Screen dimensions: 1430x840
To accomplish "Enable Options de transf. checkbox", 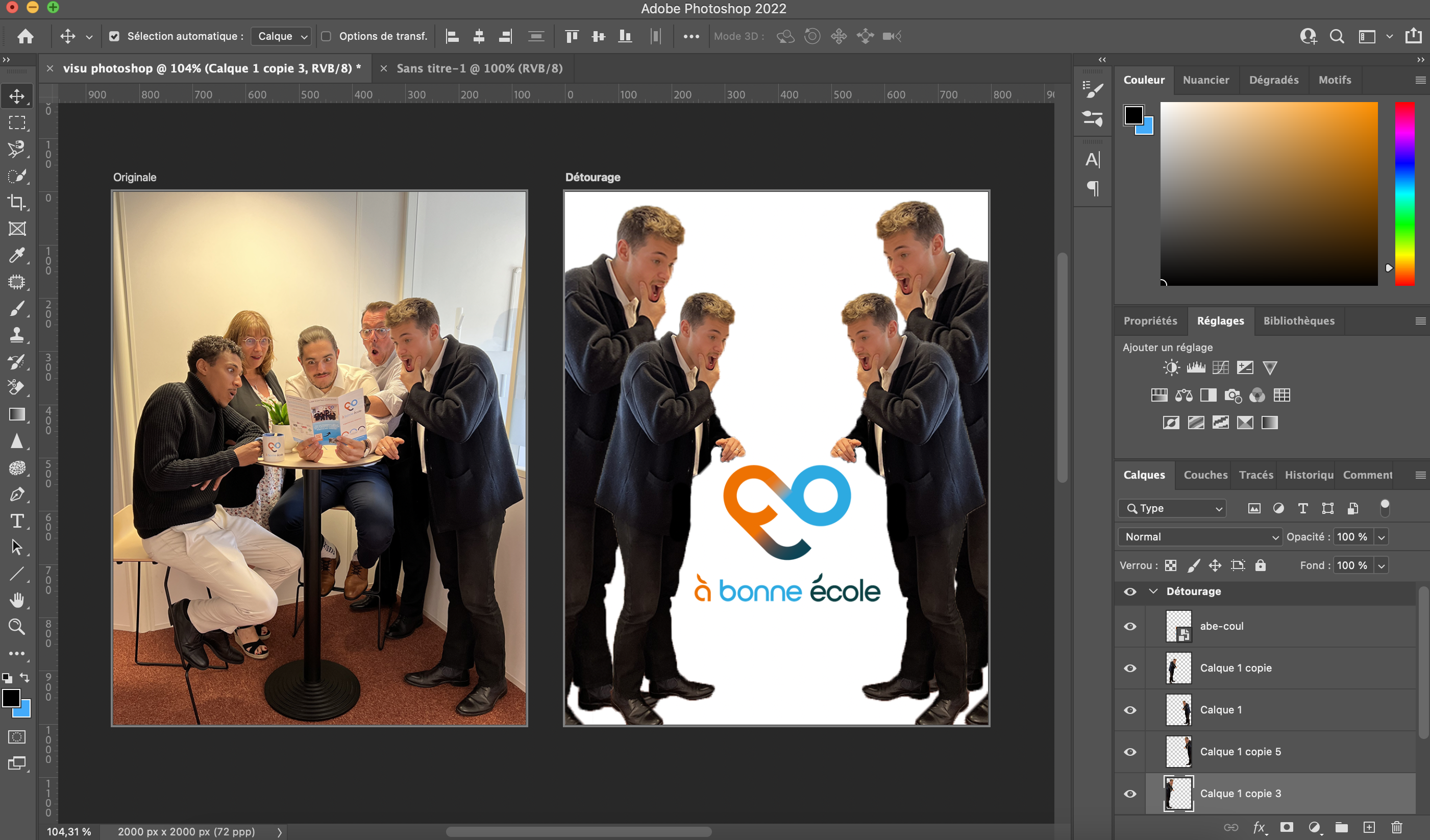I will tap(326, 36).
